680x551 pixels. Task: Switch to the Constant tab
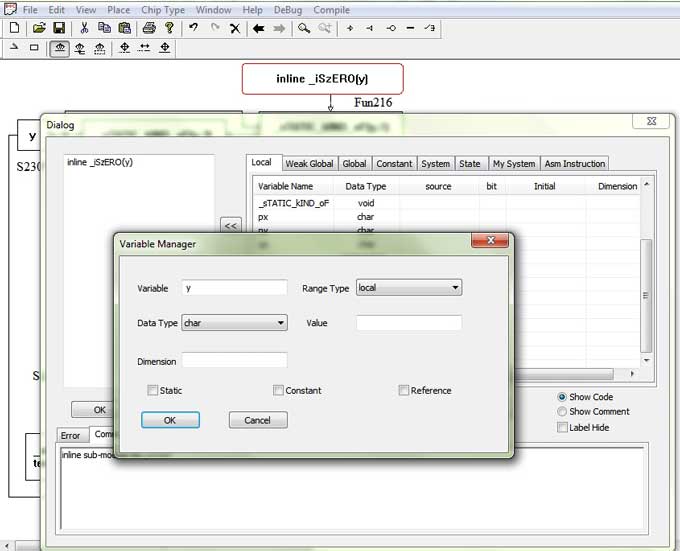(x=394, y=163)
